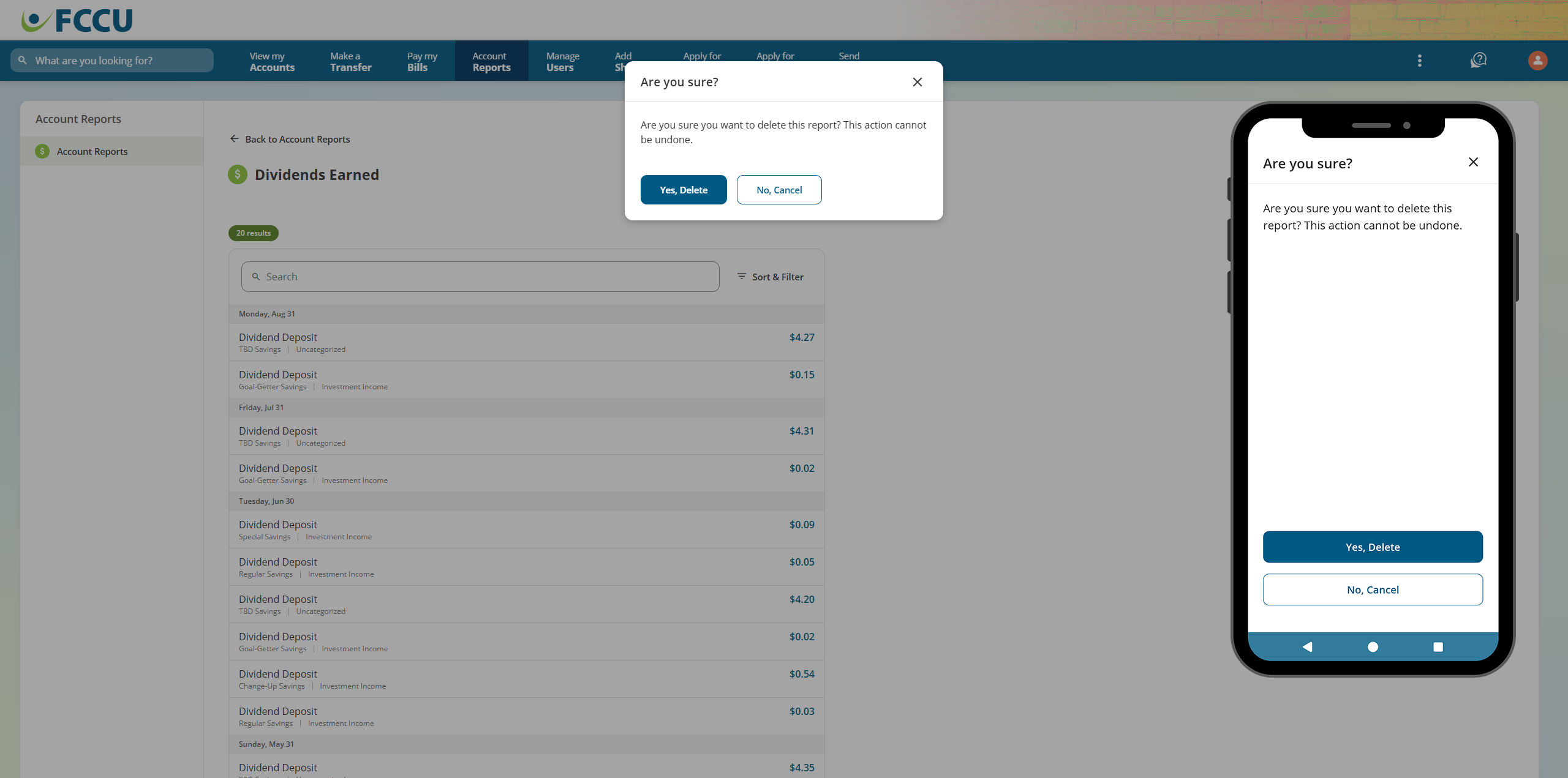Select Account Reports in sidebar
The image size is (1568, 778).
point(111,151)
